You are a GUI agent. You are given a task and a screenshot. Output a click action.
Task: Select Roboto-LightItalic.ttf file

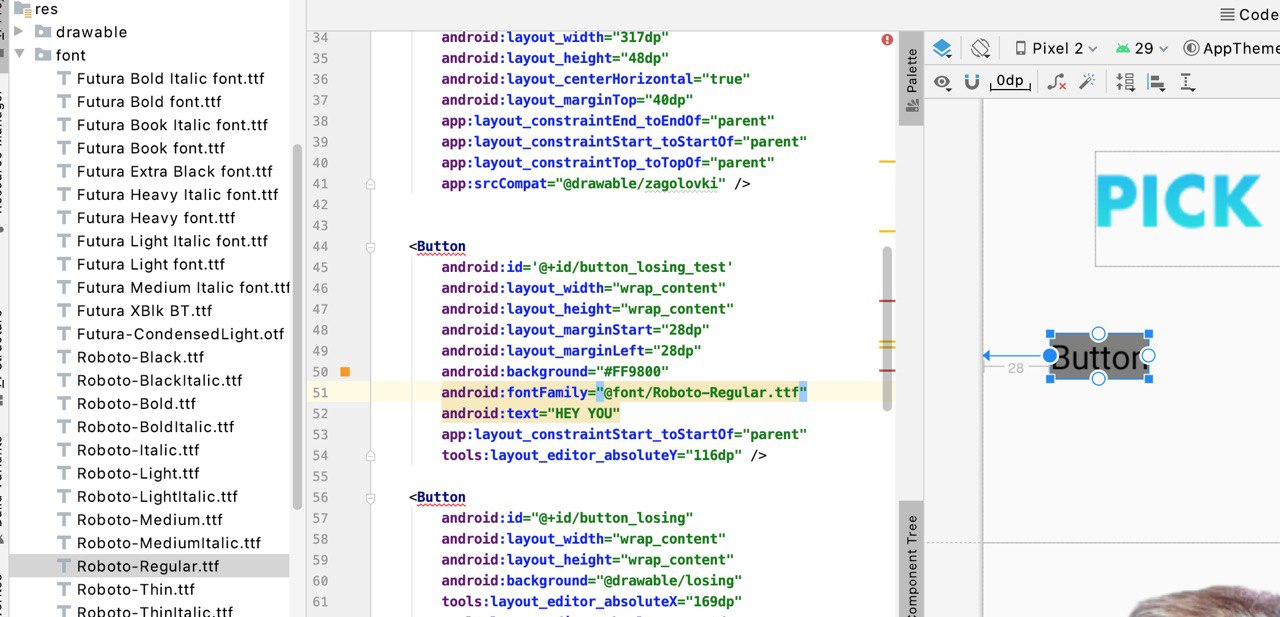(x=157, y=496)
